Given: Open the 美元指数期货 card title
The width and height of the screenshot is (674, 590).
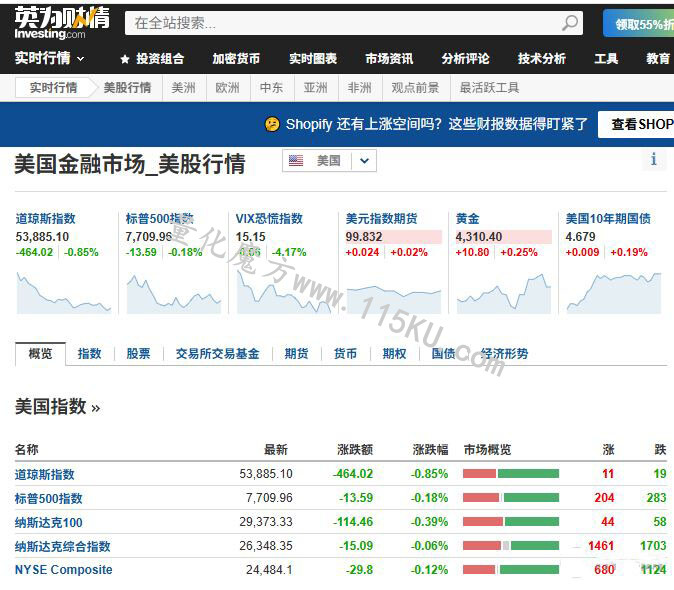Looking at the screenshot, I should click(382, 219).
